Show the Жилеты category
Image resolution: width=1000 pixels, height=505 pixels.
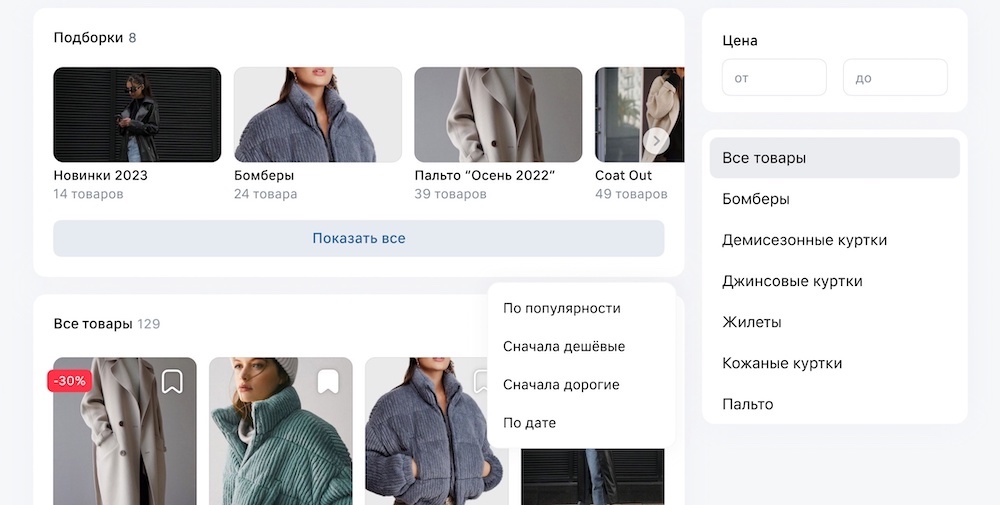tap(752, 322)
